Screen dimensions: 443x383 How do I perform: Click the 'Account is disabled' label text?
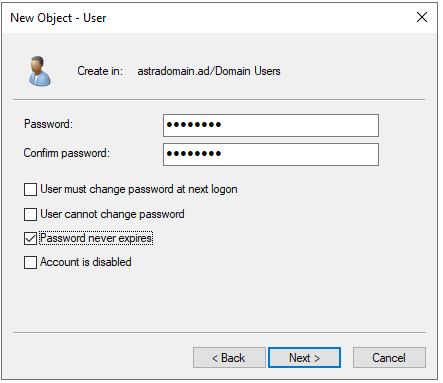point(86,262)
